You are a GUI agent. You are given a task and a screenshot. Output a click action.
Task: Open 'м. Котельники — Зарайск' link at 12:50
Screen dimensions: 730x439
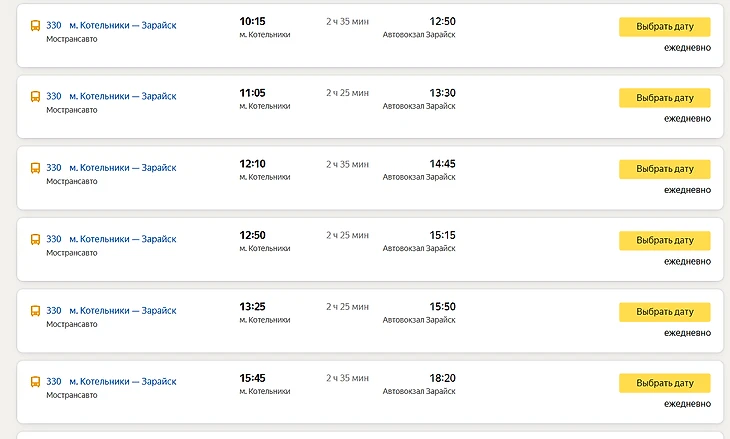tap(122, 240)
